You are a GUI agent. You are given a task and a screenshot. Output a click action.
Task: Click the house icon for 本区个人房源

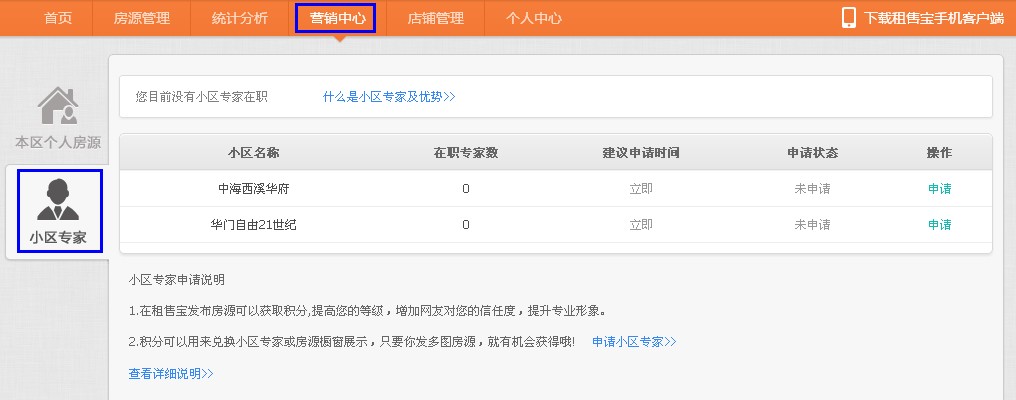point(58,107)
